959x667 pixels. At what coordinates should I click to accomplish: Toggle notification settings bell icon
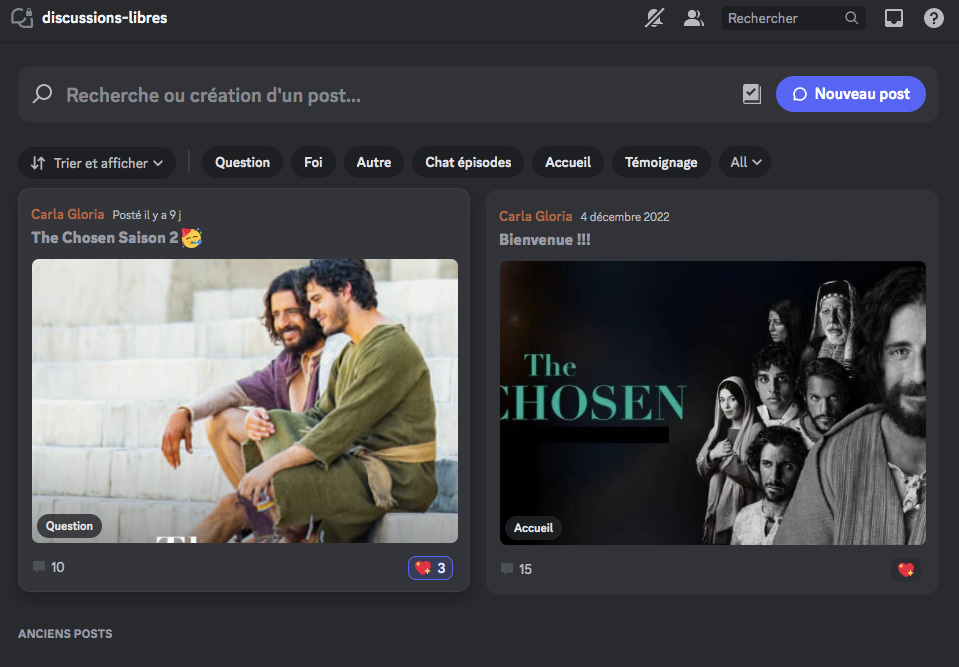[x=654, y=18]
